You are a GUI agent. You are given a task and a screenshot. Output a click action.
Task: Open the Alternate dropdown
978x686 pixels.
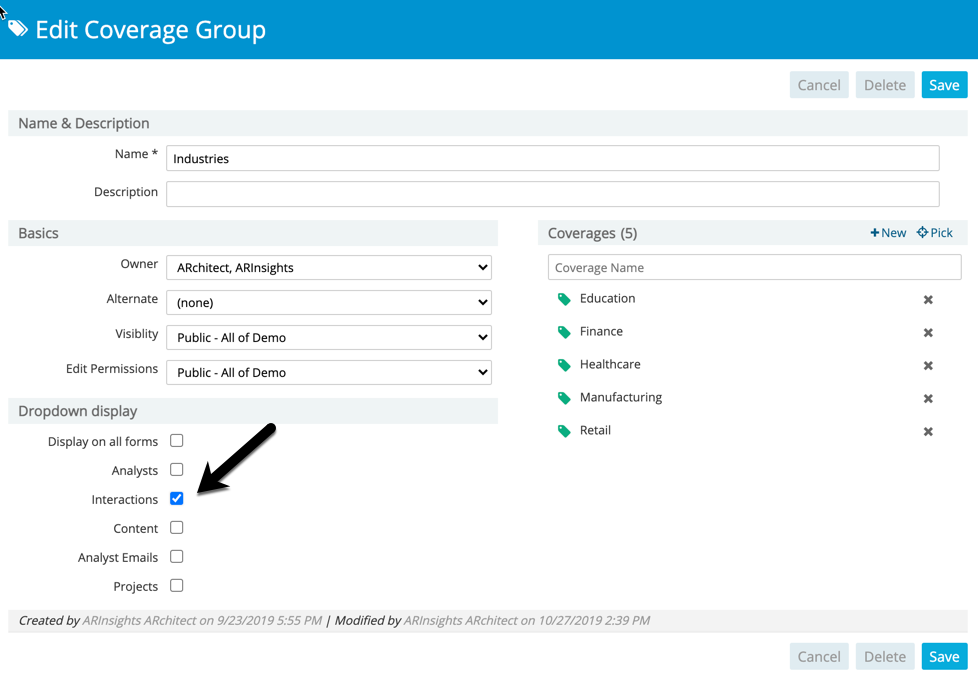pos(329,302)
